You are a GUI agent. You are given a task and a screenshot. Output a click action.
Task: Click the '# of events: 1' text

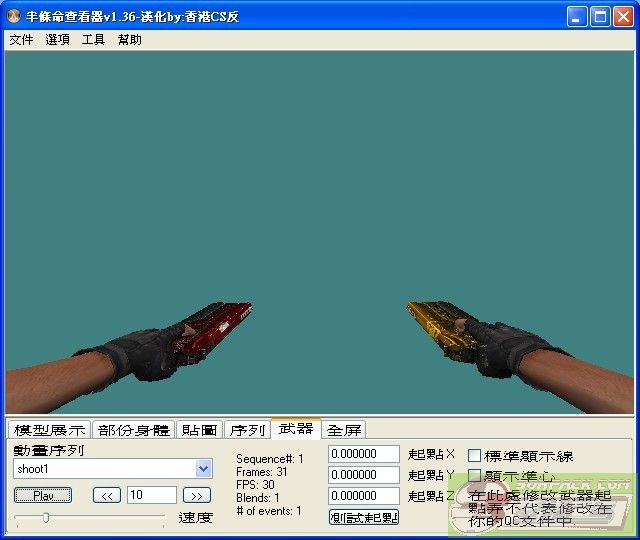point(269,511)
